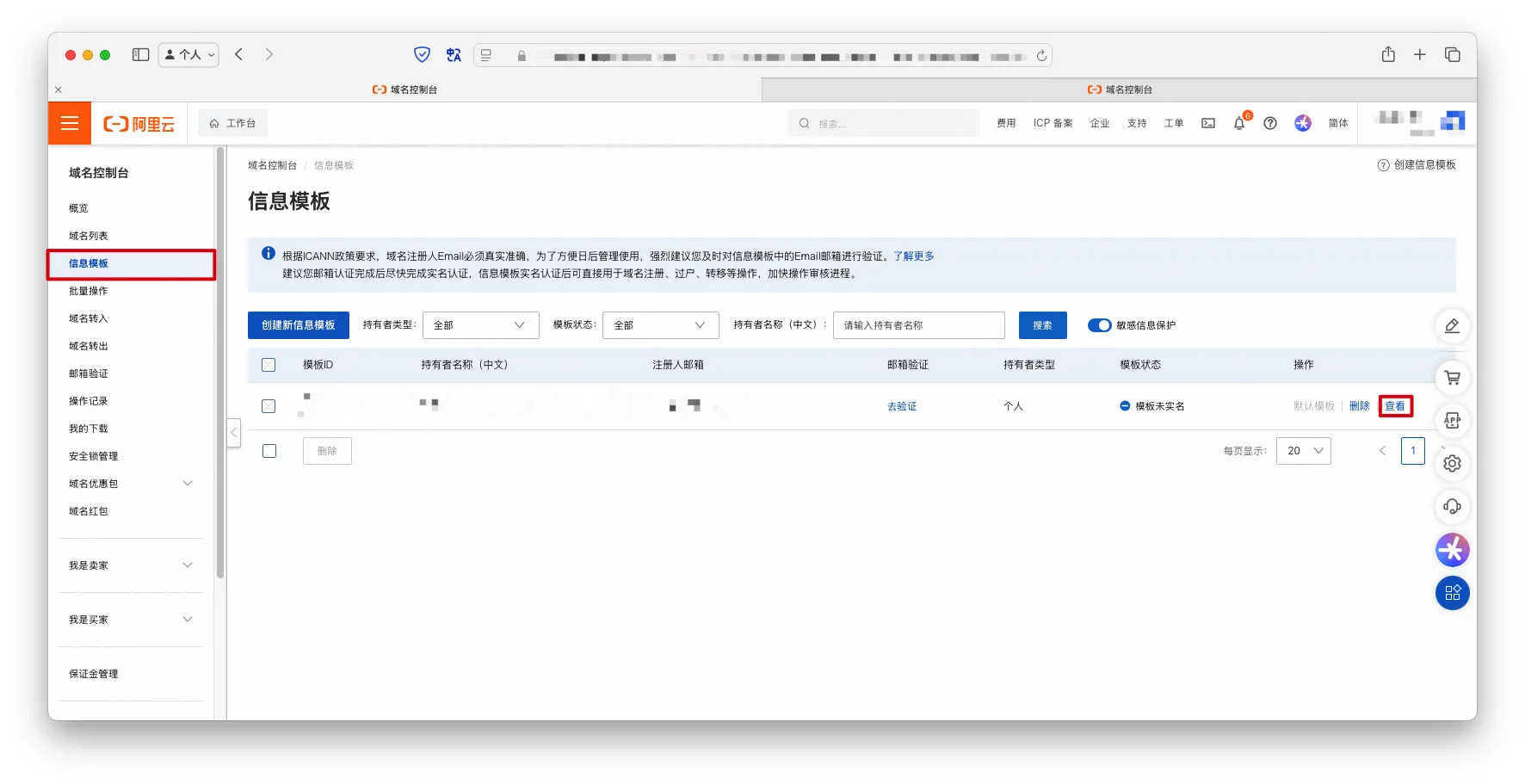This screenshot has height=784, width=1525.
Task: Click the 持有者名称 search input field
Action: [x=918, y=325]
